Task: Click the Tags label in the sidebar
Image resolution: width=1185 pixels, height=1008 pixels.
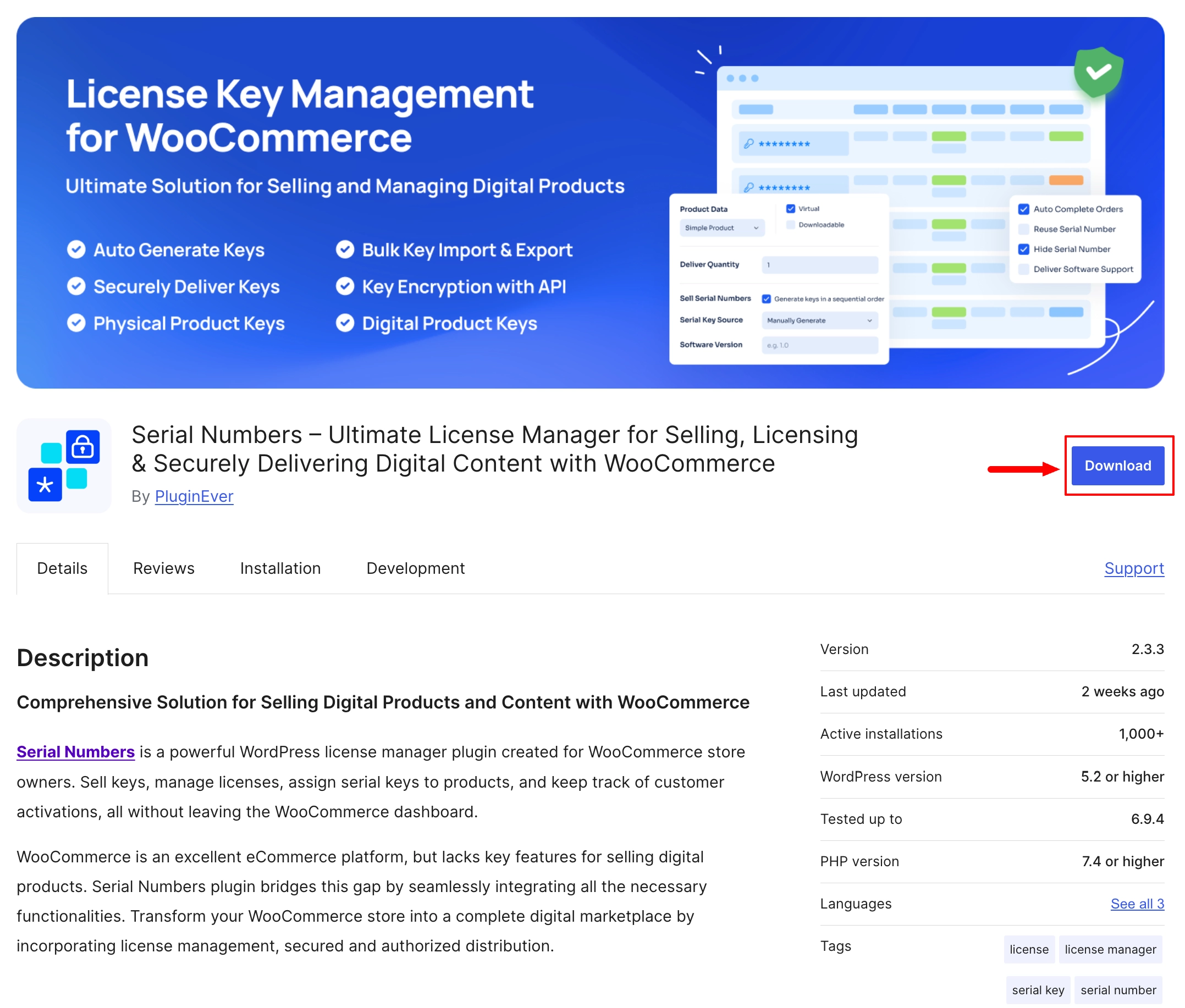Action: tap(836, 946)
